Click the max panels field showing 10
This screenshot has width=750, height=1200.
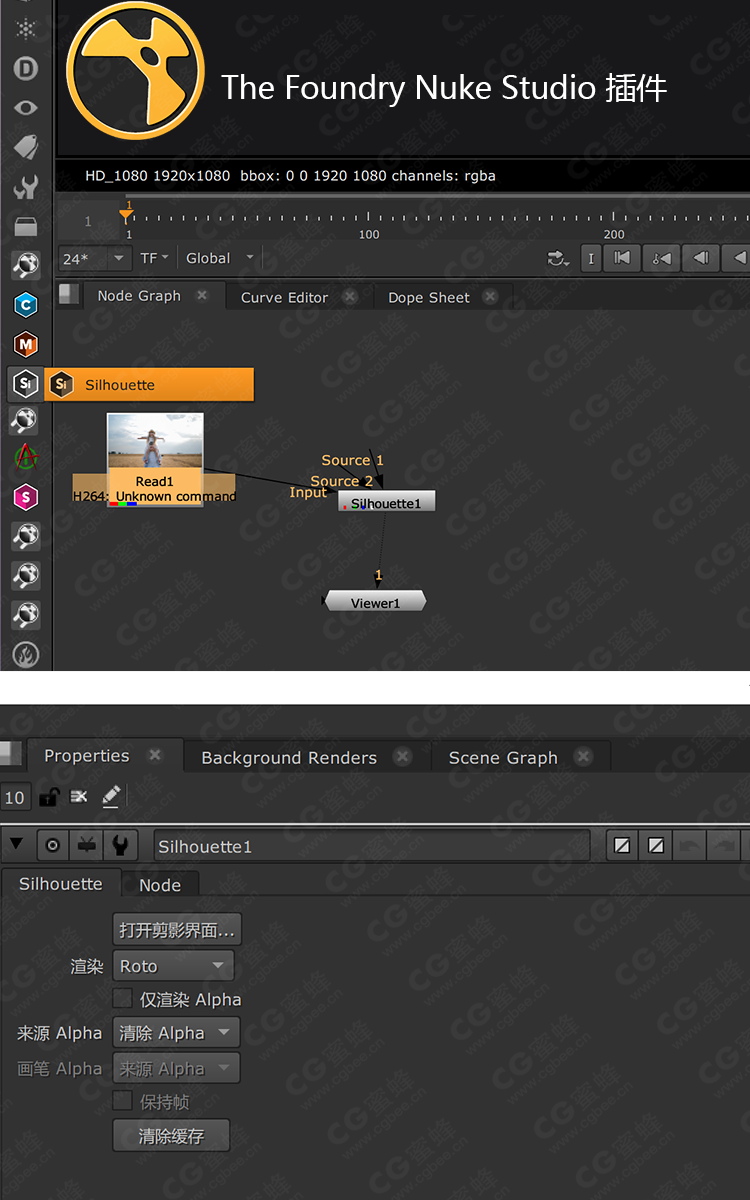[x=14, y=797]
